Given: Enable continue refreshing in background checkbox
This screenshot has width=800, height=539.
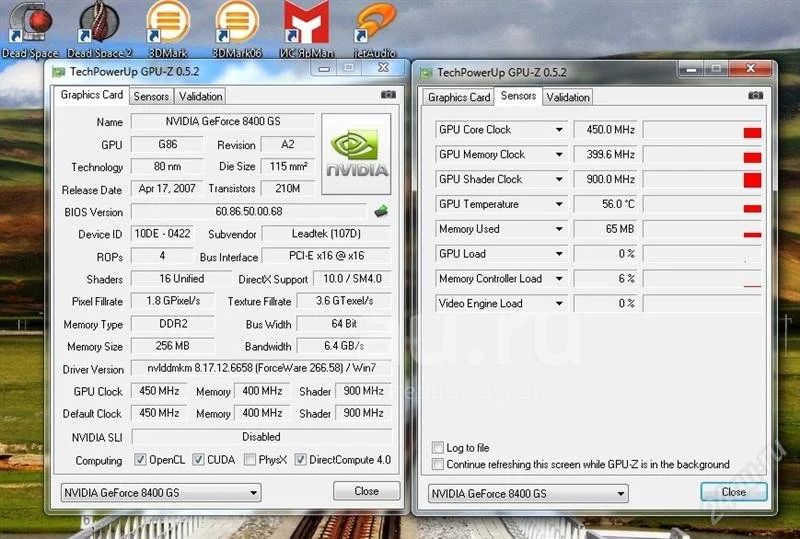Looking at the screenshot, I should 438,464.
